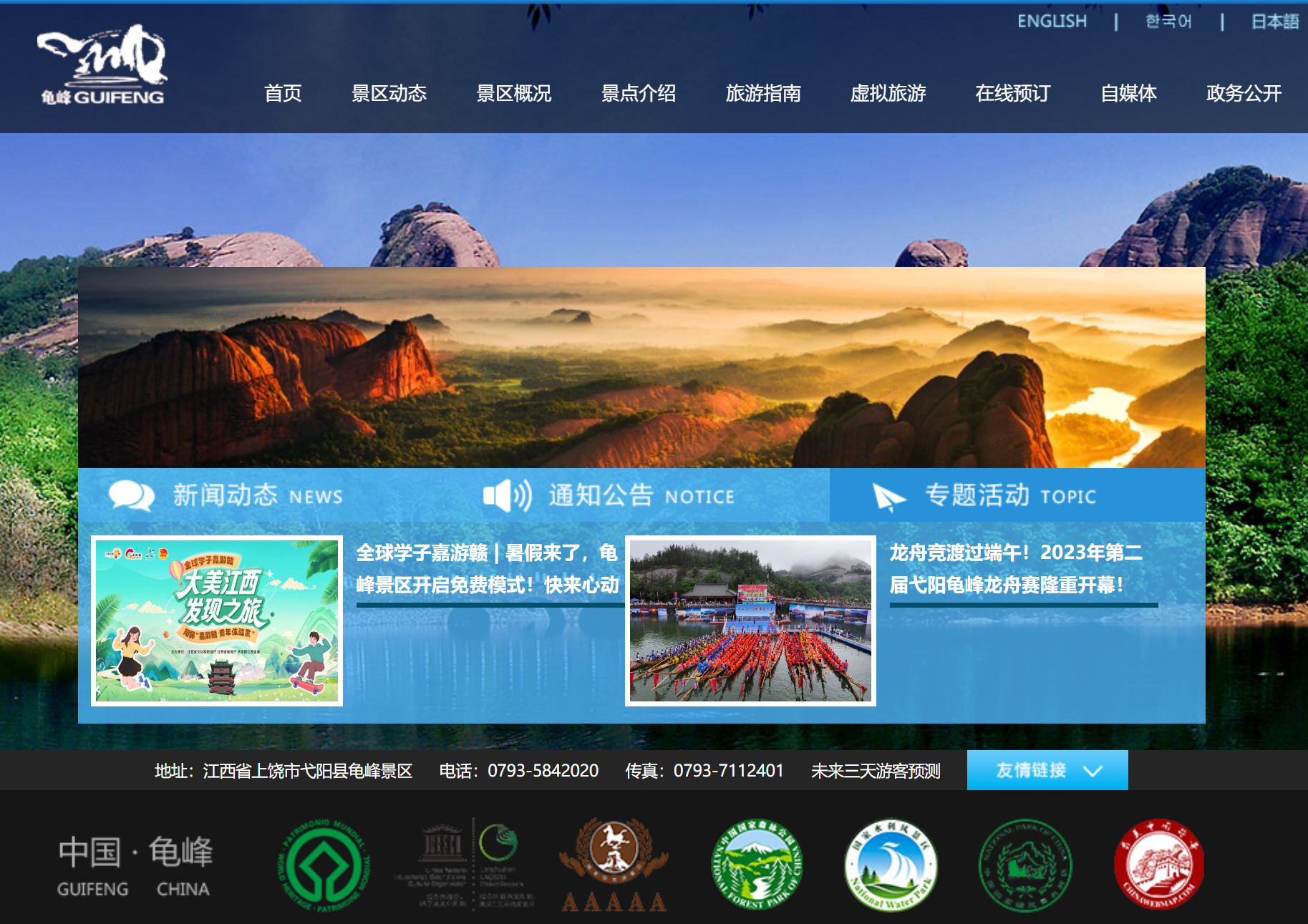Expand the 友情链接 friendly links dropdown
The image size is (1308, 924).
coord(1047,771)
